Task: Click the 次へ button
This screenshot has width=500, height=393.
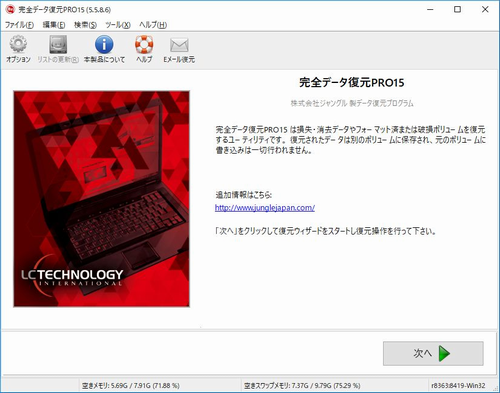Action: (x=433, y=353)
